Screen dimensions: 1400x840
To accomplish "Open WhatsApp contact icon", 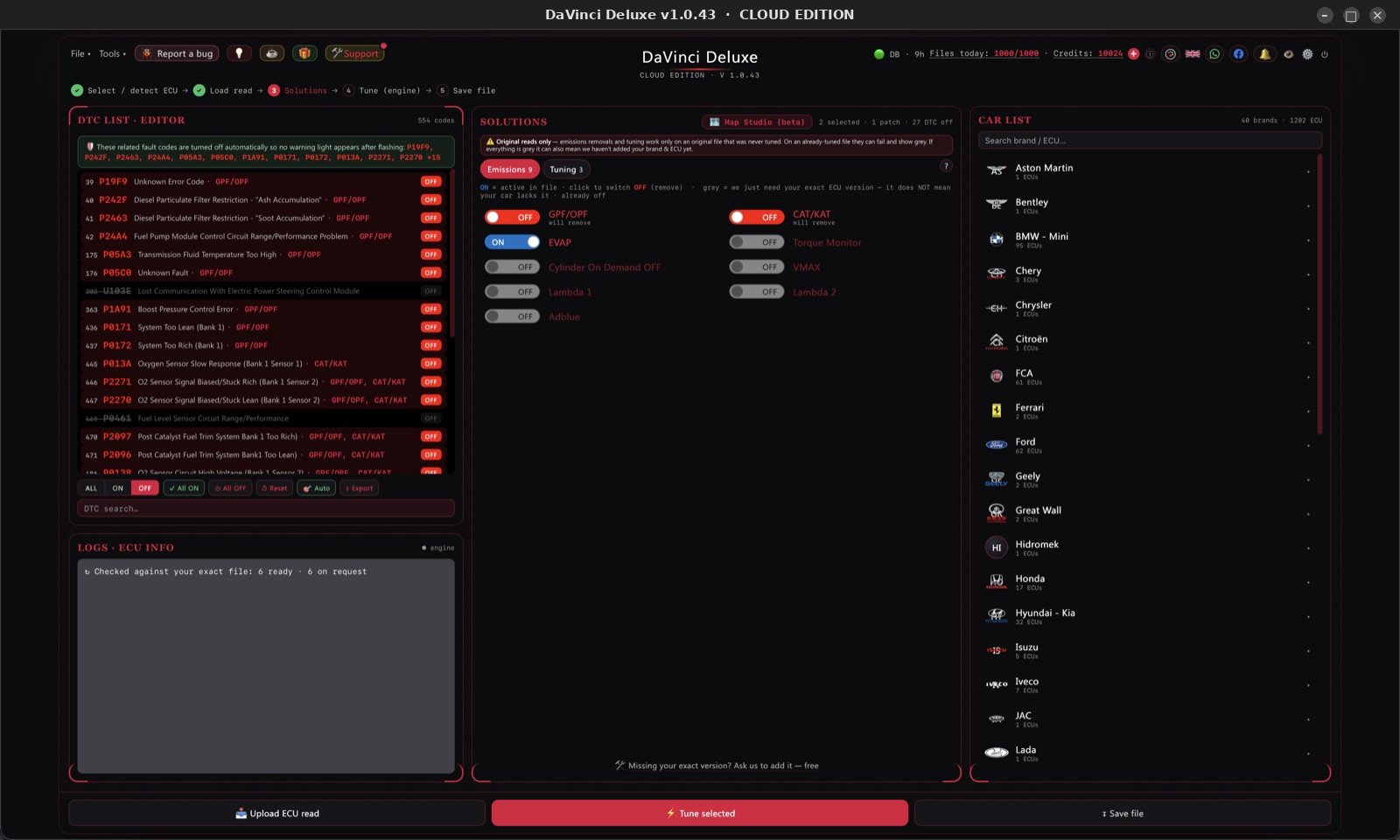I will 1214,54.
